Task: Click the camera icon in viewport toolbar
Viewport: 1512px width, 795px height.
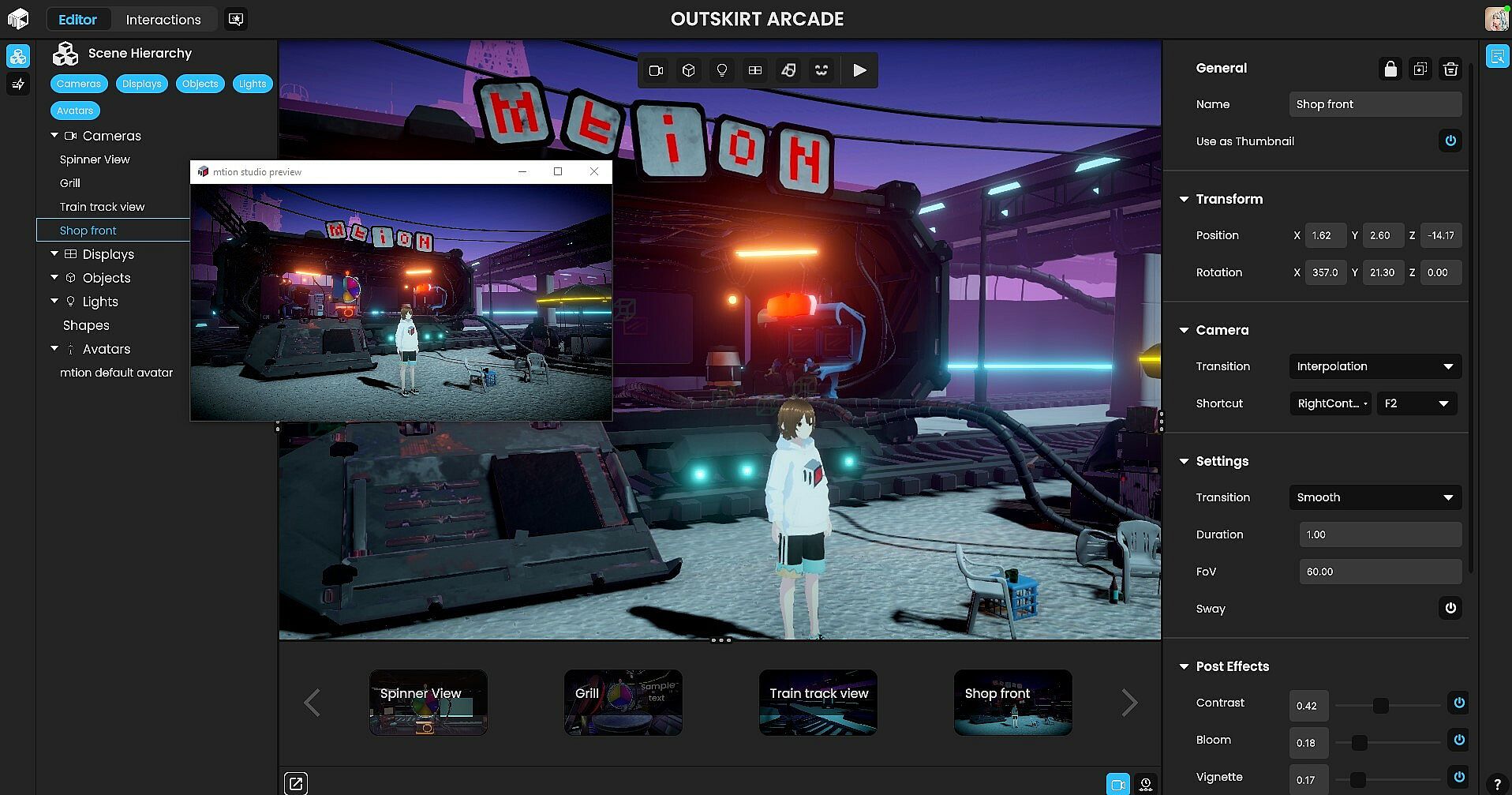Action: (655, 70)
